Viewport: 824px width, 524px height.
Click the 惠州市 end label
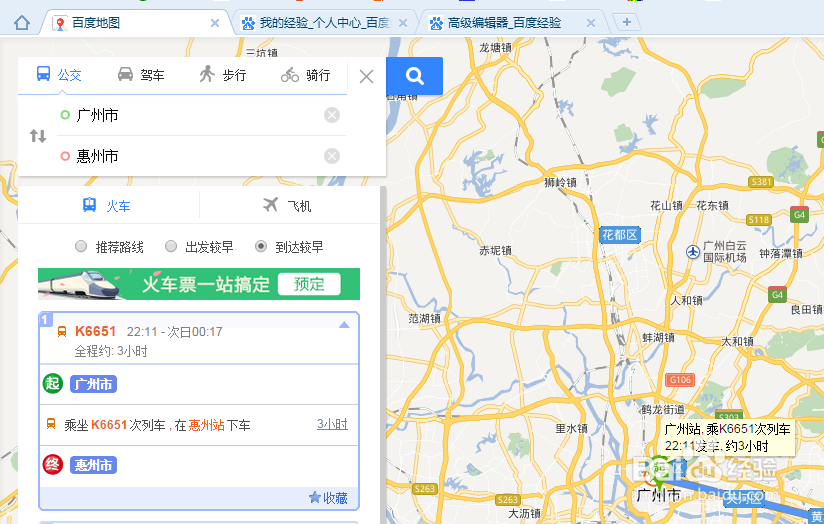tap(93, 465)
